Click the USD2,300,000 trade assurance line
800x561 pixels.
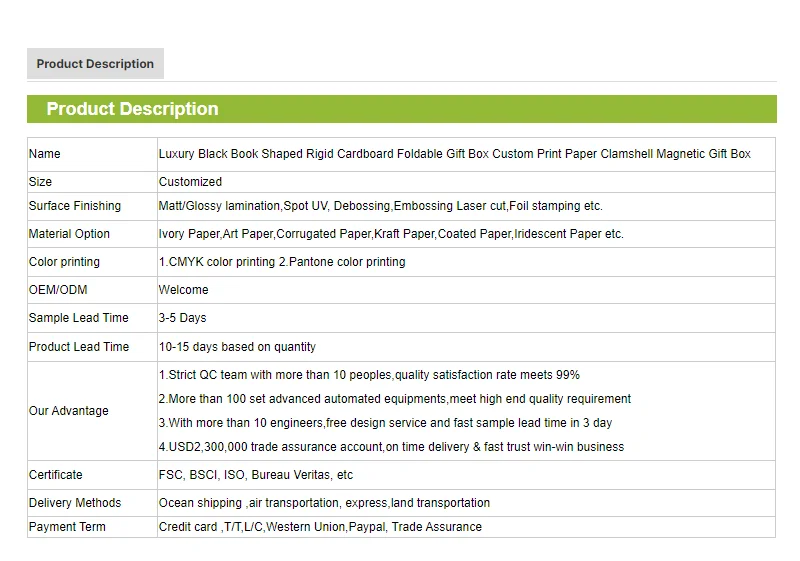coord(391,447)
